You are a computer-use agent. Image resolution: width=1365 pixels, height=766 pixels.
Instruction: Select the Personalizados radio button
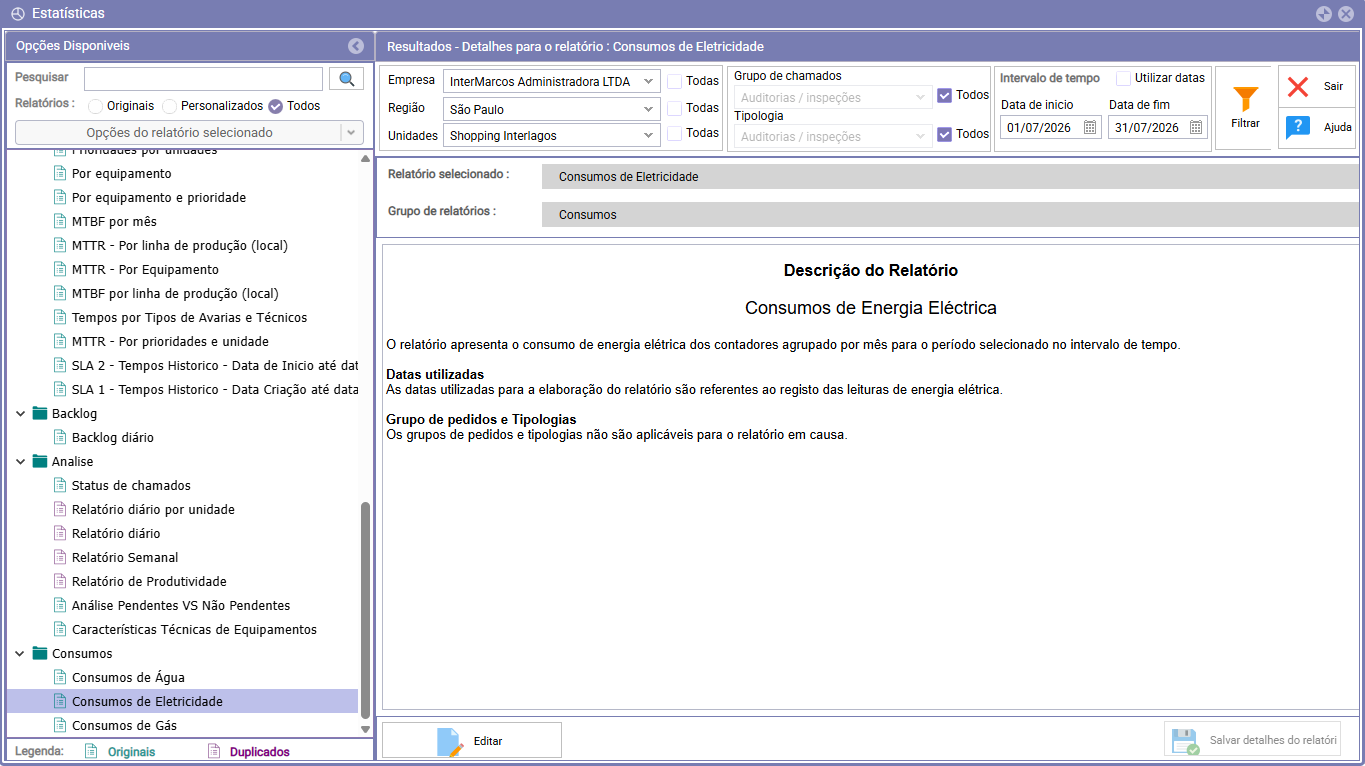pyautogui.click(x=169, y=106)
